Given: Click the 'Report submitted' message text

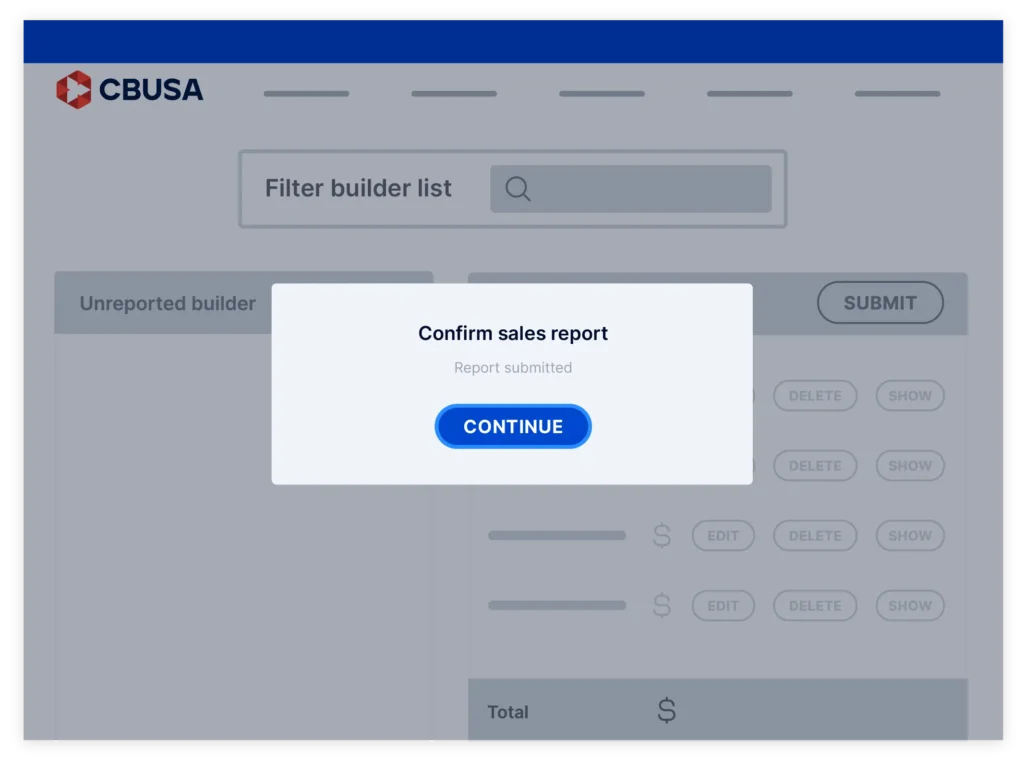Looking at the screenshot, I should (513, 368).
